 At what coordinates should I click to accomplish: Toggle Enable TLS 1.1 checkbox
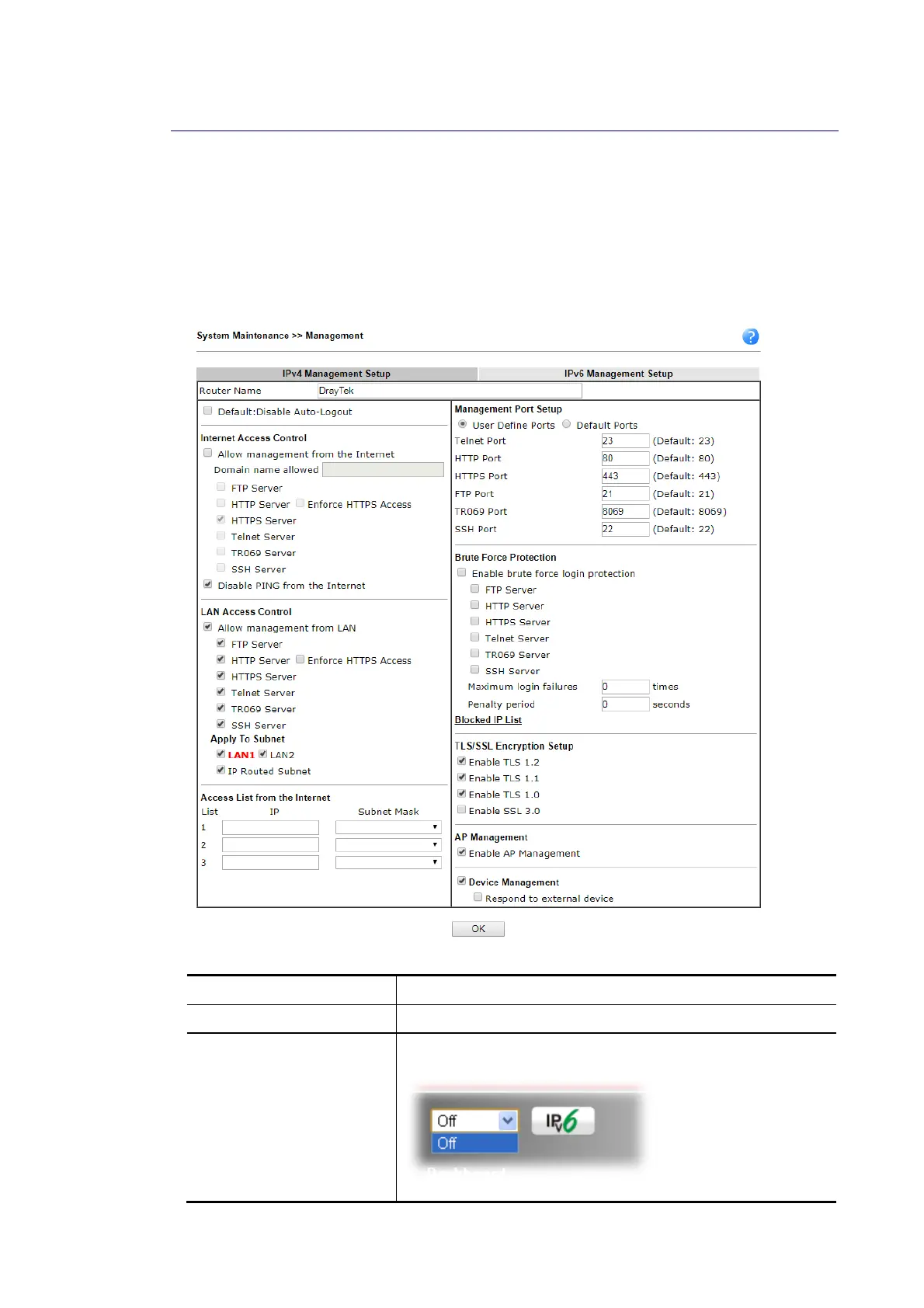[x=461, y=777]
